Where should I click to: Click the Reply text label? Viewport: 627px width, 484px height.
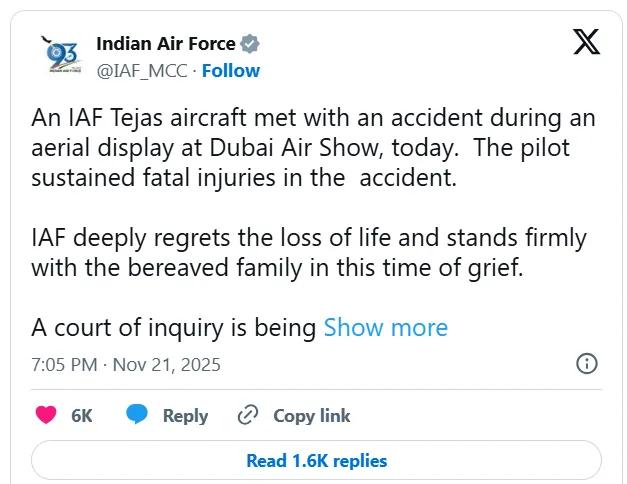point(185,416)
